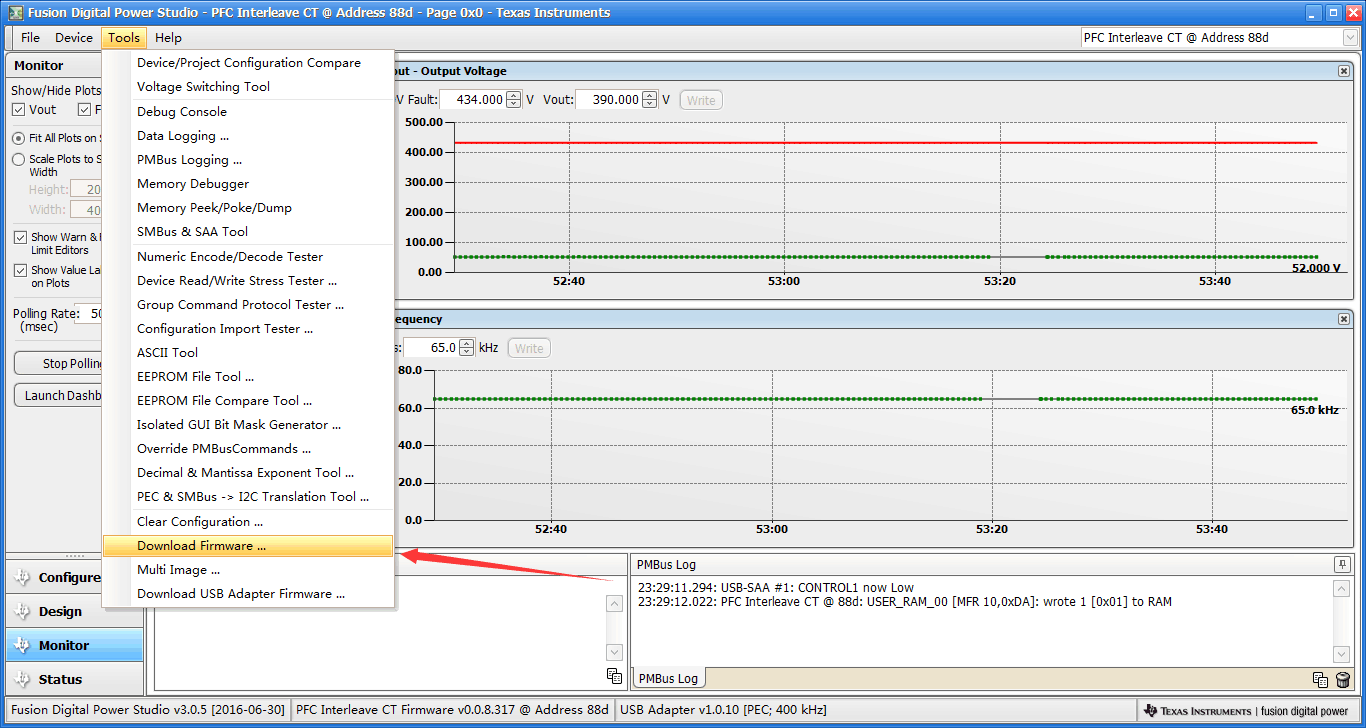
Task: Click Write button beside kHz field
Action: coord(529,348)
